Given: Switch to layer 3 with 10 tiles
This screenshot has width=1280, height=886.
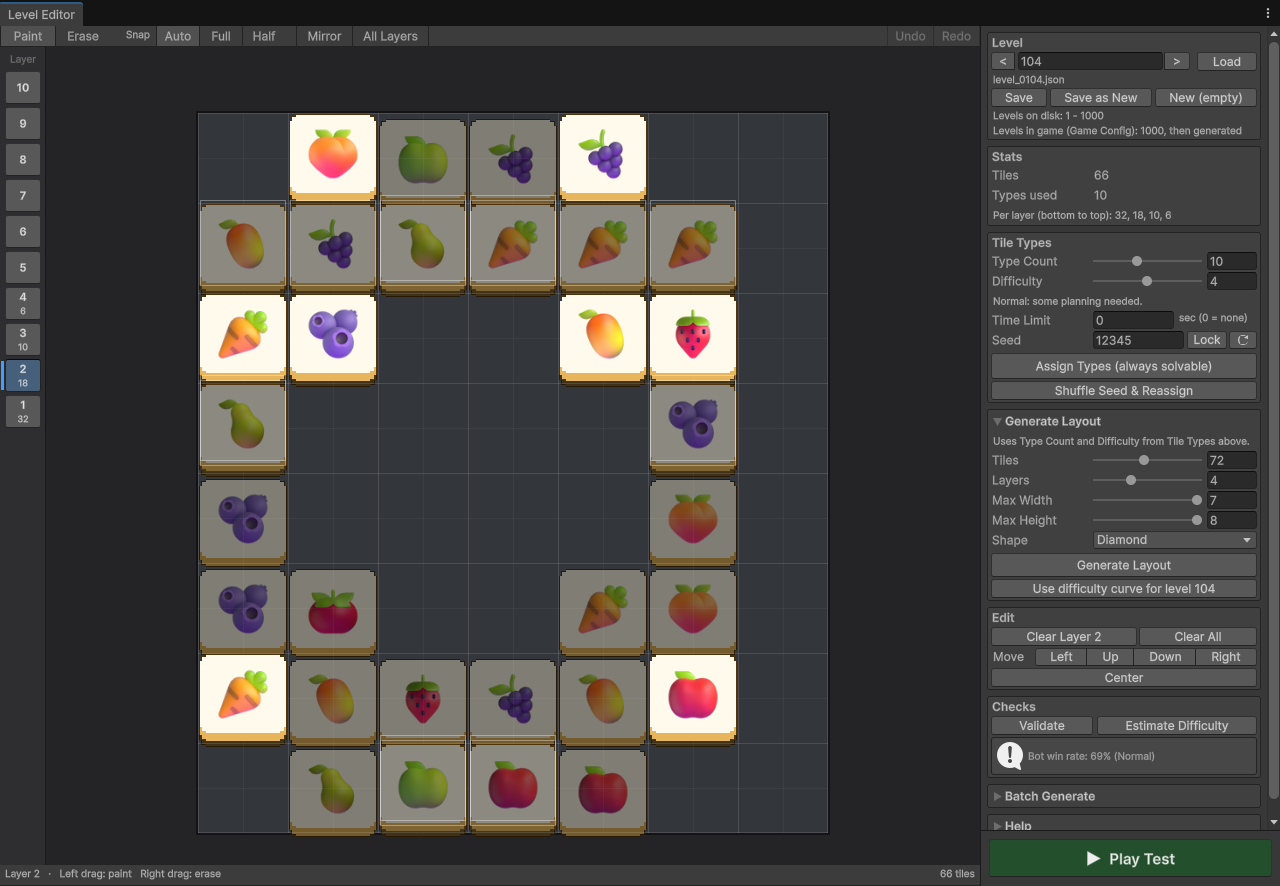Looking at the screenshot, I should pos(23,340).
